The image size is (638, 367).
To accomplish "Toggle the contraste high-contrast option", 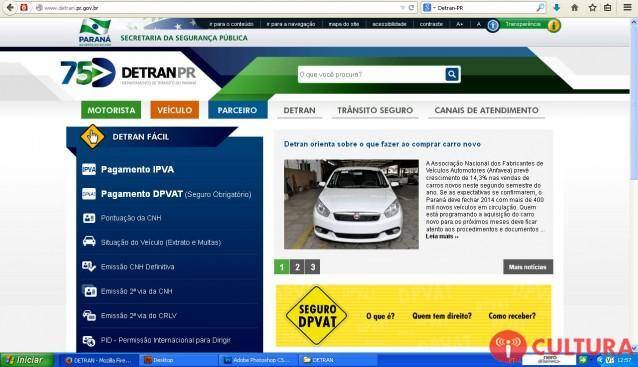I will point(431,24).
